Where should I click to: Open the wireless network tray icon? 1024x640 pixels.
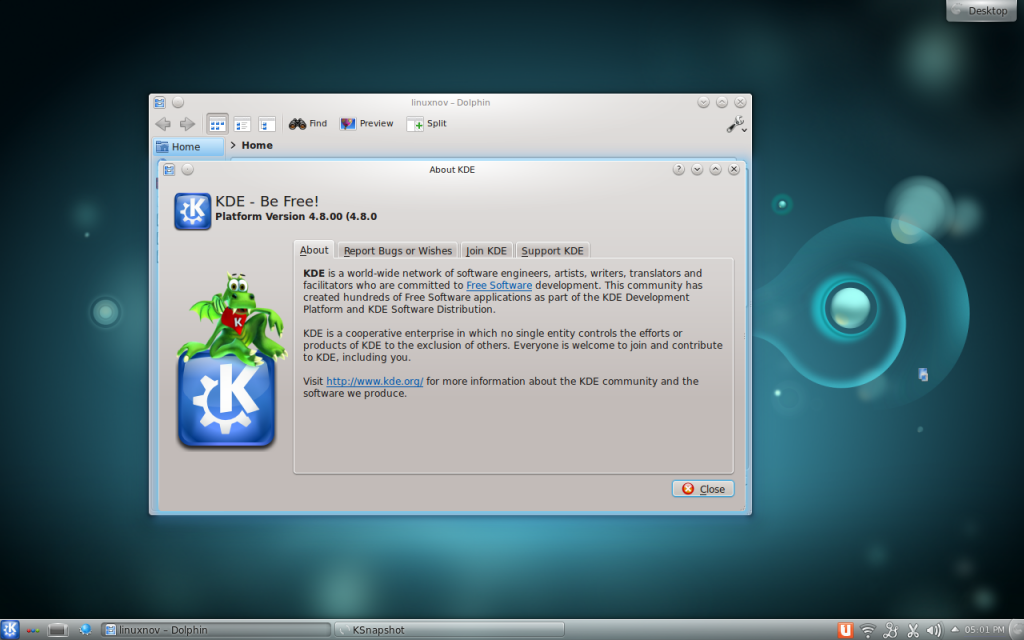[x=868, y=630]
